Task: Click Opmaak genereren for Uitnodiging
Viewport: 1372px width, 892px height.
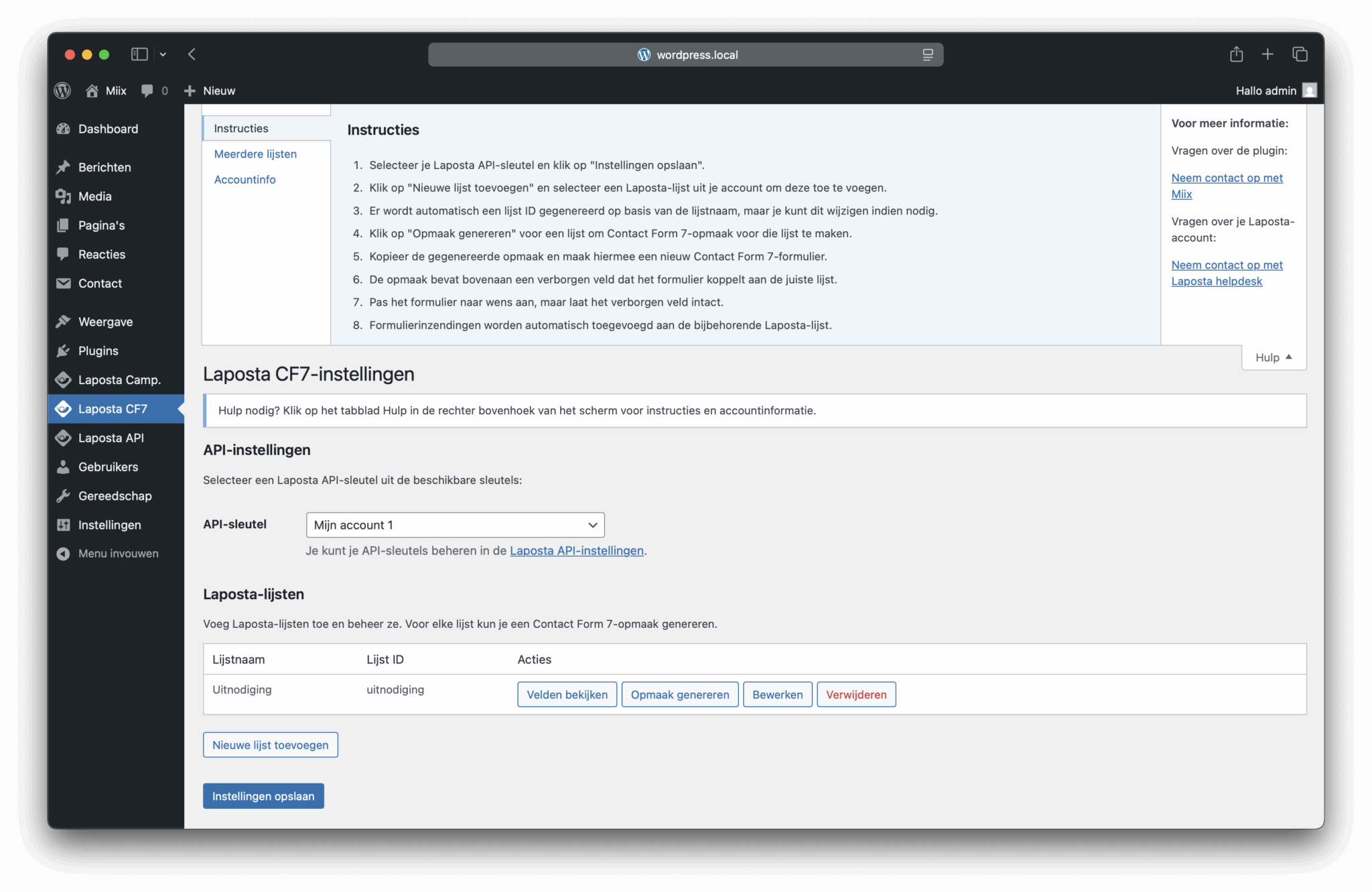Action: tap(680, 694)
